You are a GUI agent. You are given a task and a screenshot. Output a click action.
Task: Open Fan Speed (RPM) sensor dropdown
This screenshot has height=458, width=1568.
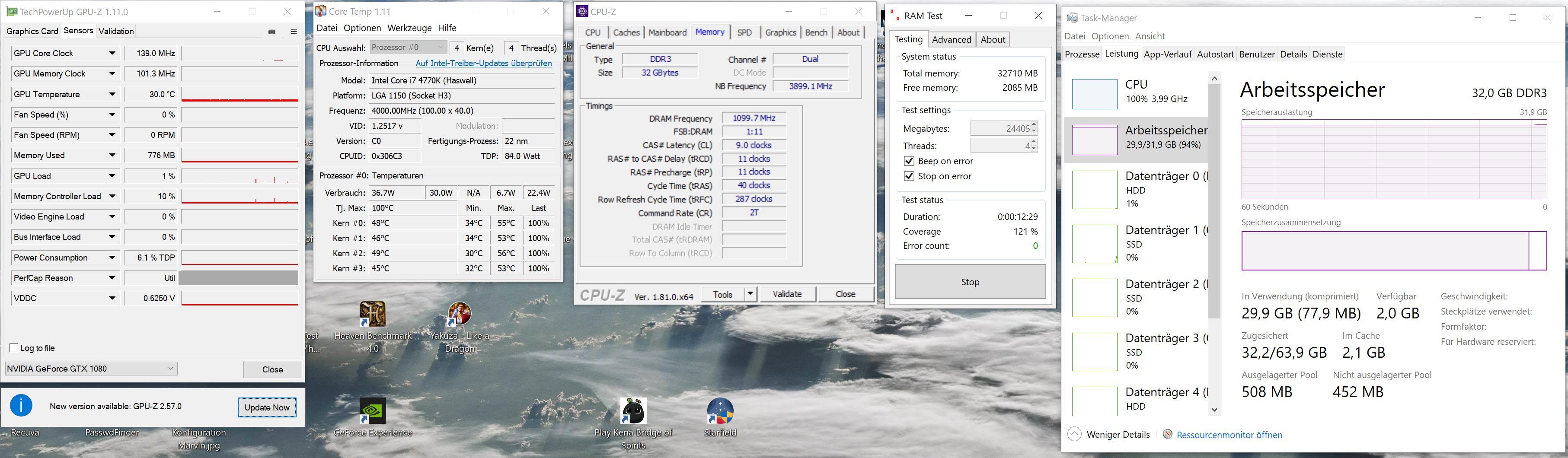(112, 135)
